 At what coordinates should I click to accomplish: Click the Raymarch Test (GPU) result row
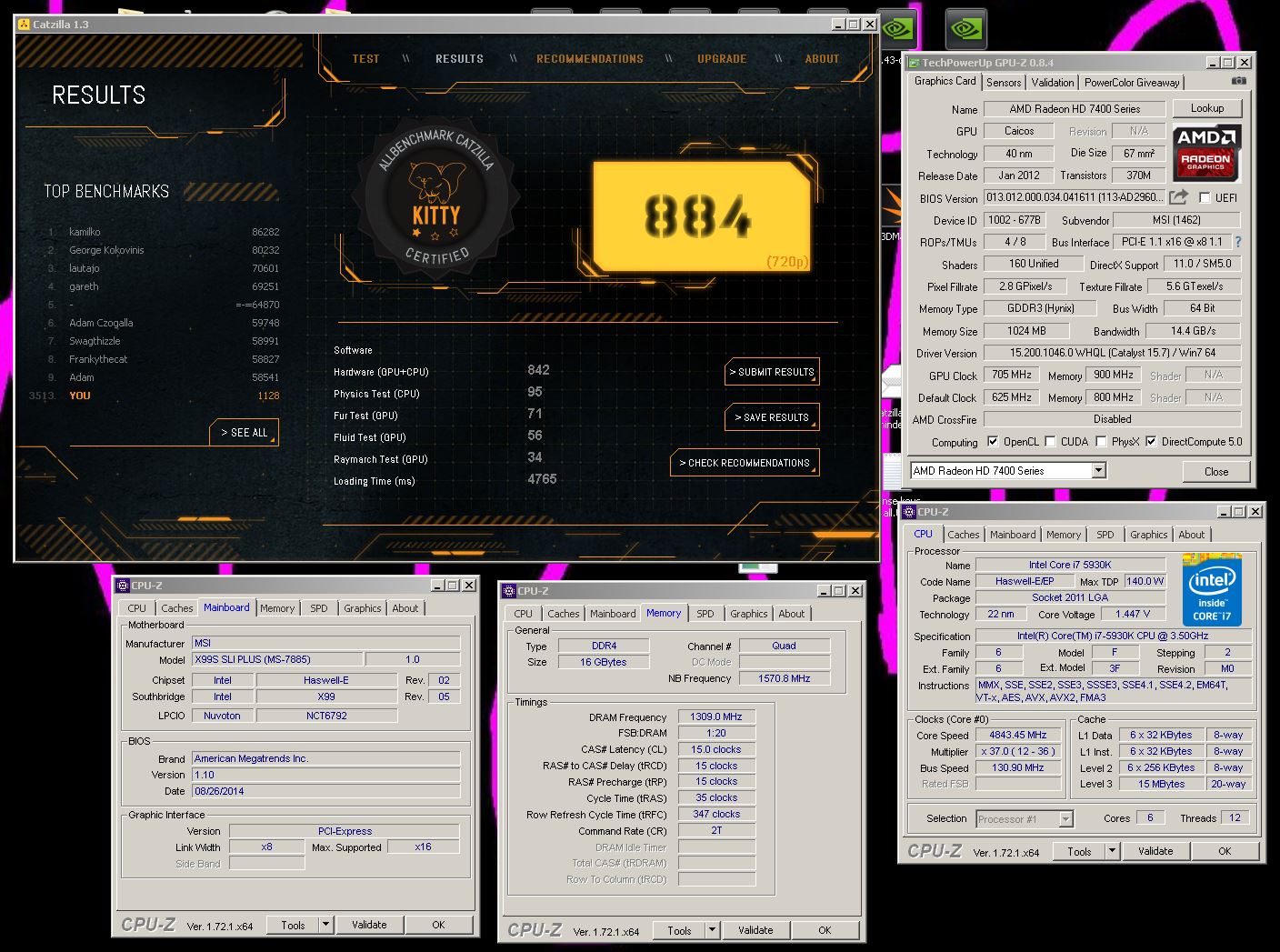tap(441, 458)
